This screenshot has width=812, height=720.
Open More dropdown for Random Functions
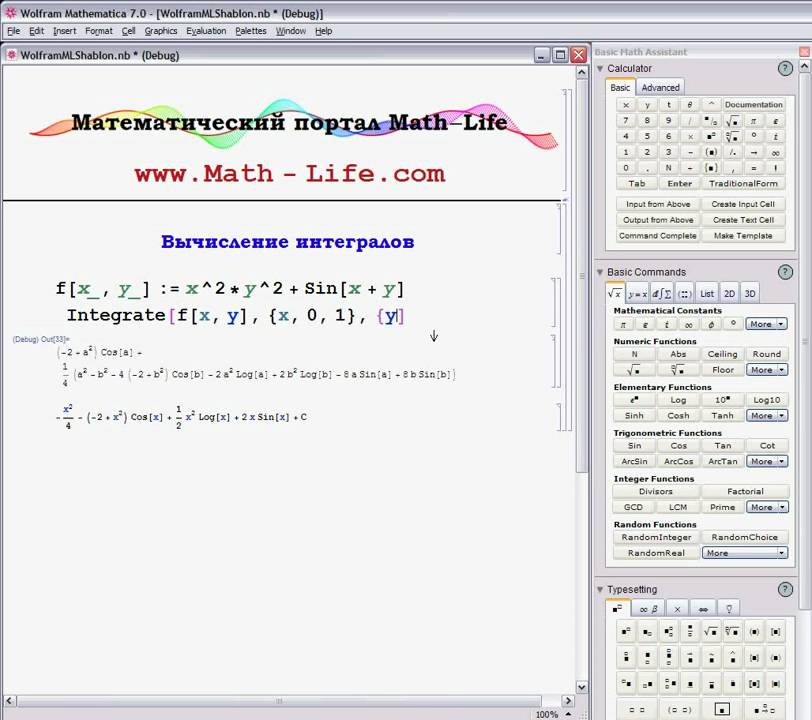(x=745, y=553)
